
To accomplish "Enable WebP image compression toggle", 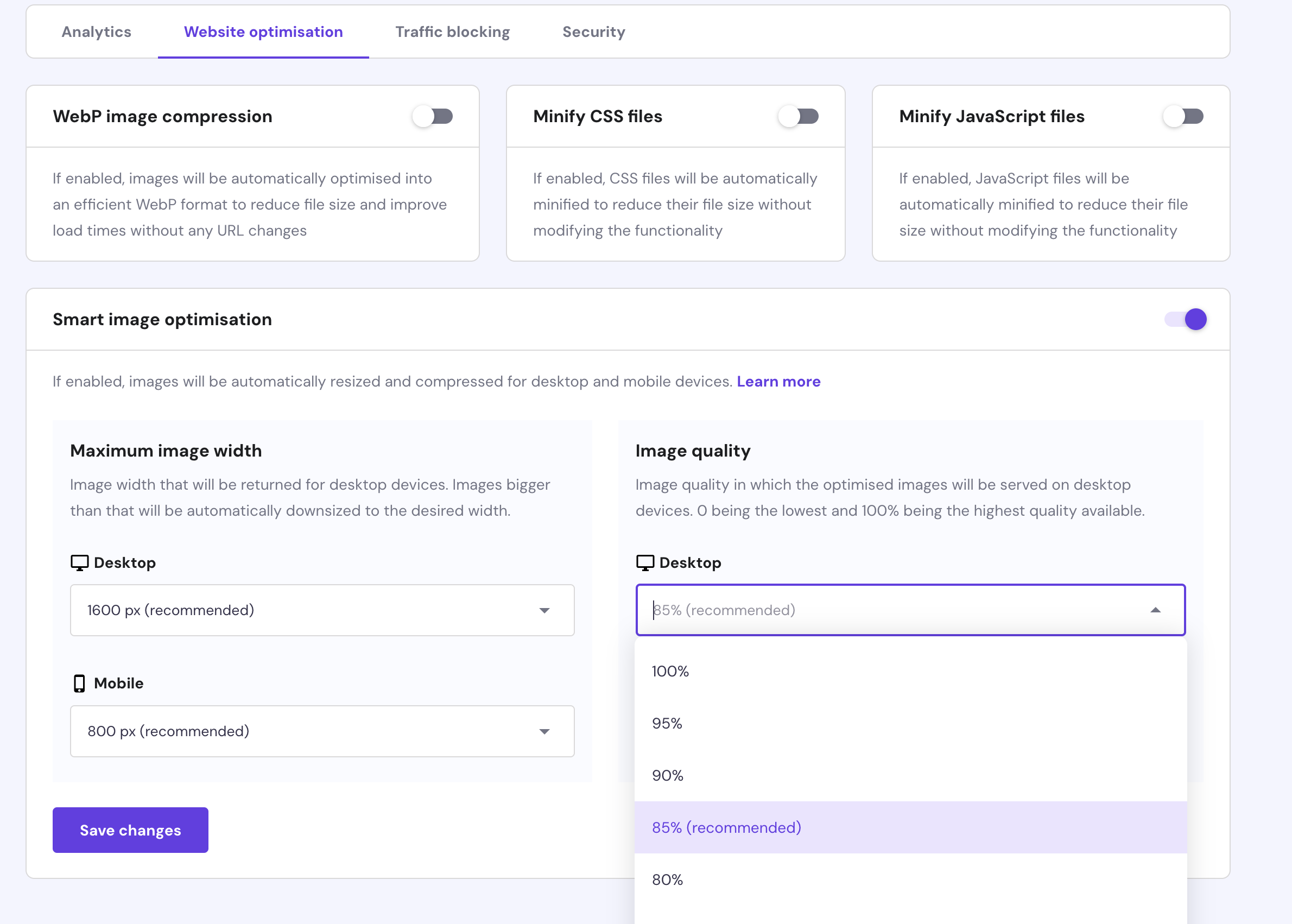I will tap(432, 117).
